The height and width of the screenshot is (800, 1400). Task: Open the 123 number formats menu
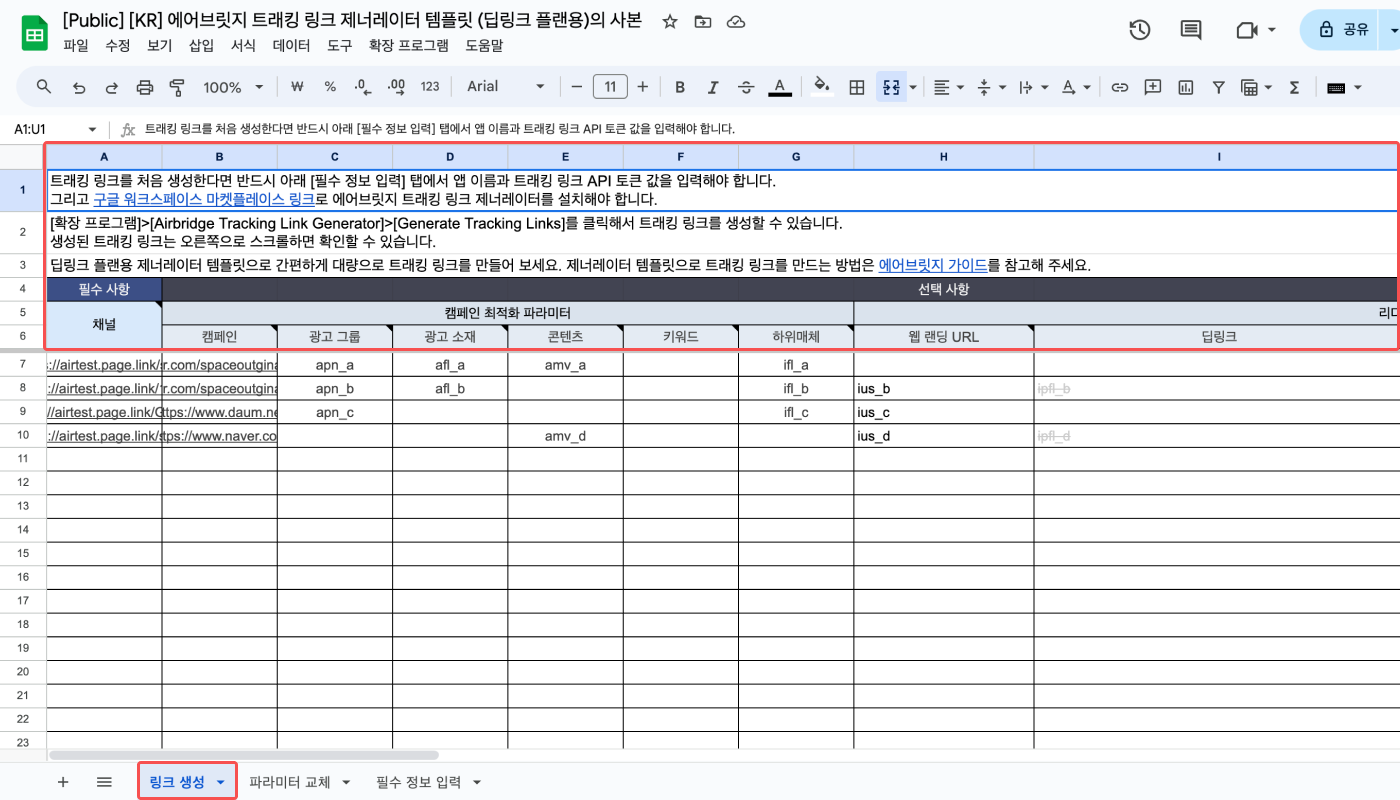[430, 87]
